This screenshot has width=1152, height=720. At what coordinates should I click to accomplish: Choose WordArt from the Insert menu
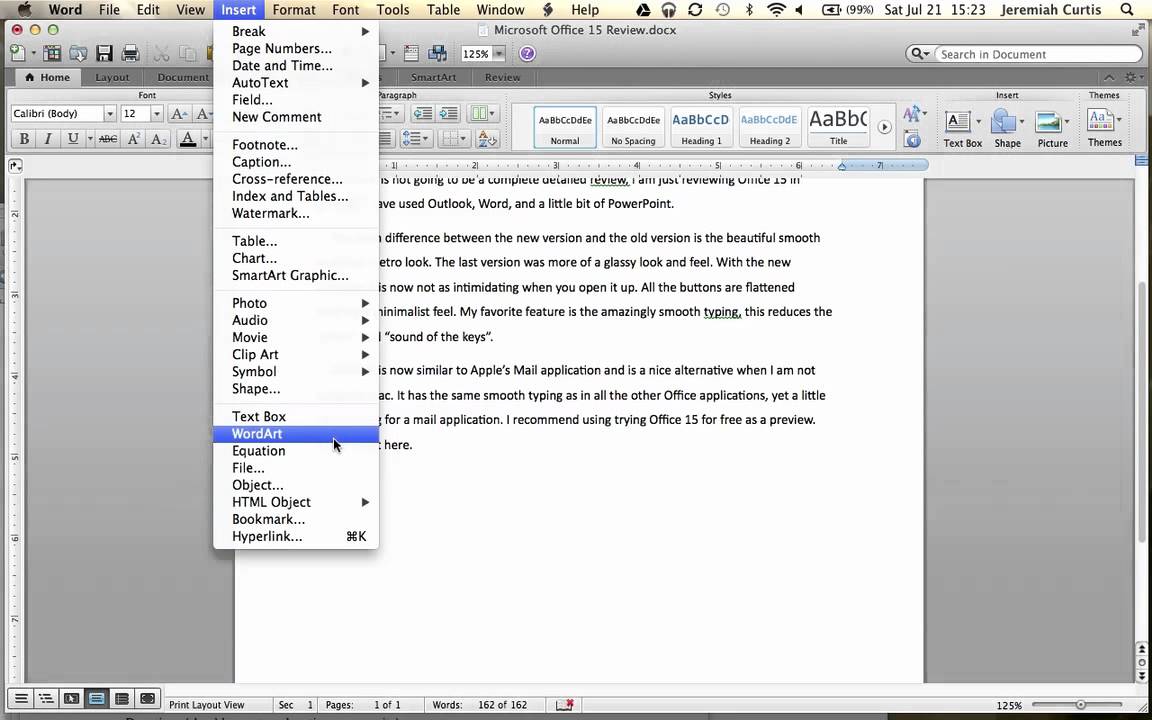pyautogui.click(x=257, y=434)
